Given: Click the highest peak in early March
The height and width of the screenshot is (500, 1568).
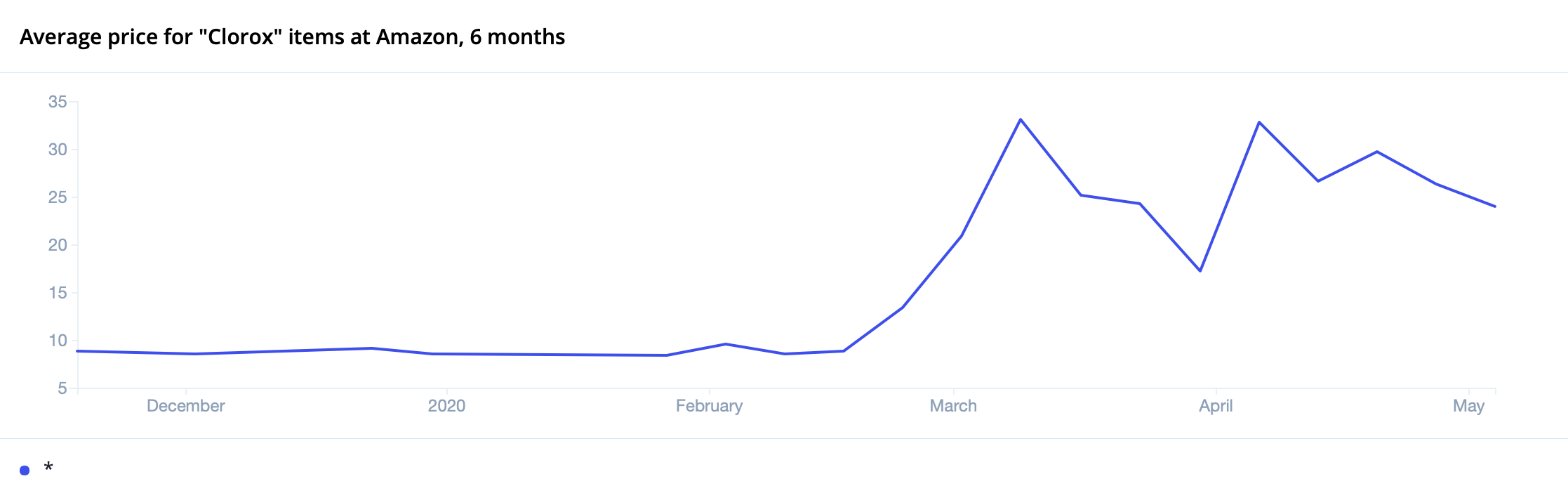Looking at the screenshot, I should pos(1021,119).
